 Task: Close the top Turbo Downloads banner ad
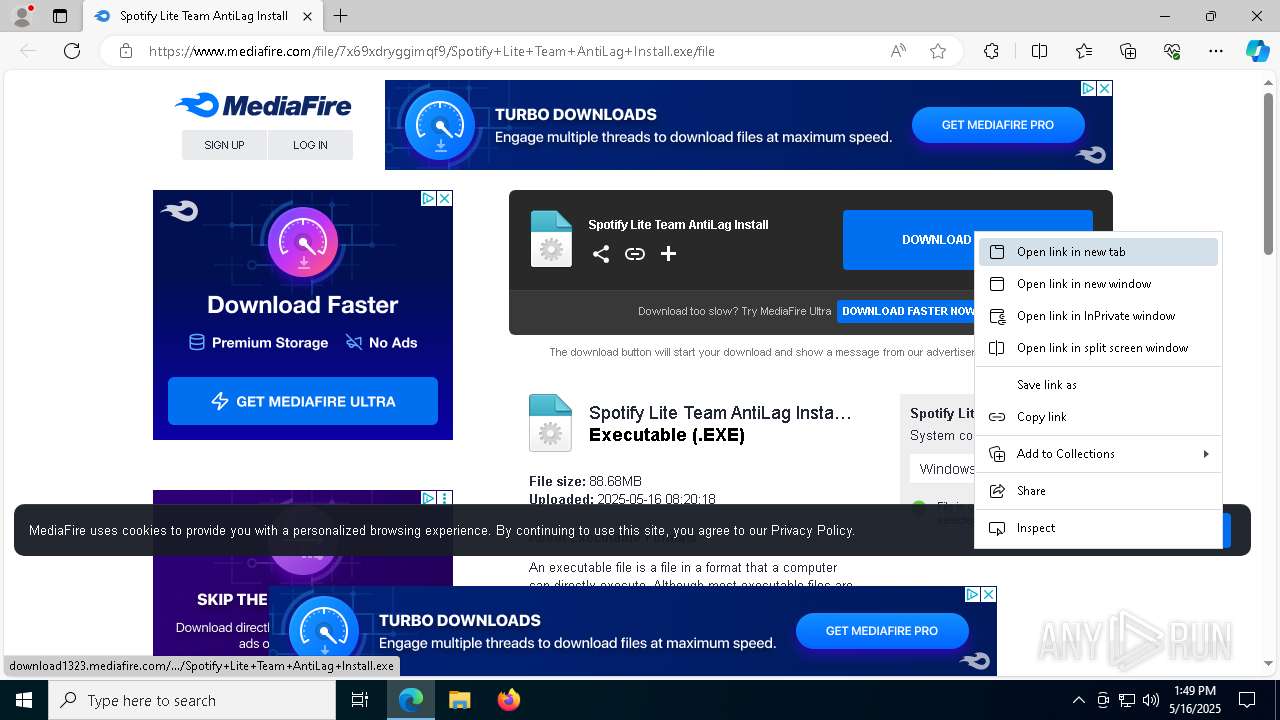(x=1104, y=88)
